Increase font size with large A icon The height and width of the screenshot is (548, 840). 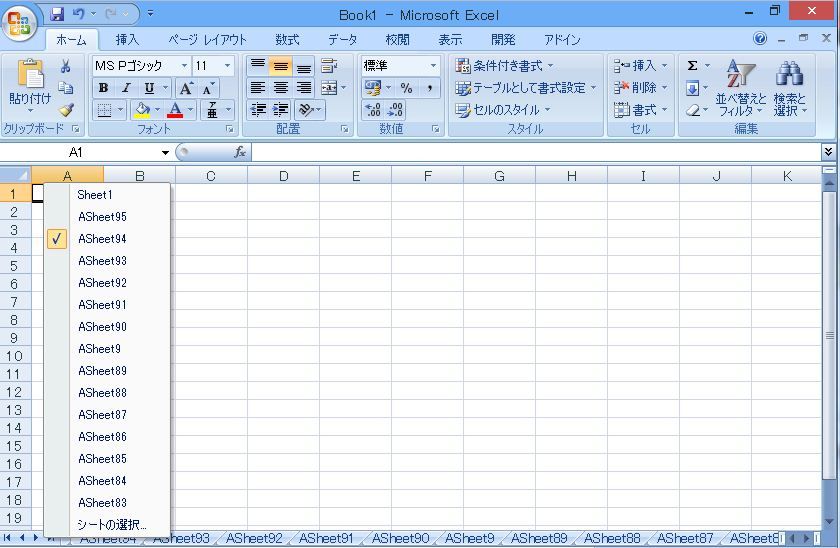tap(186, 88)
